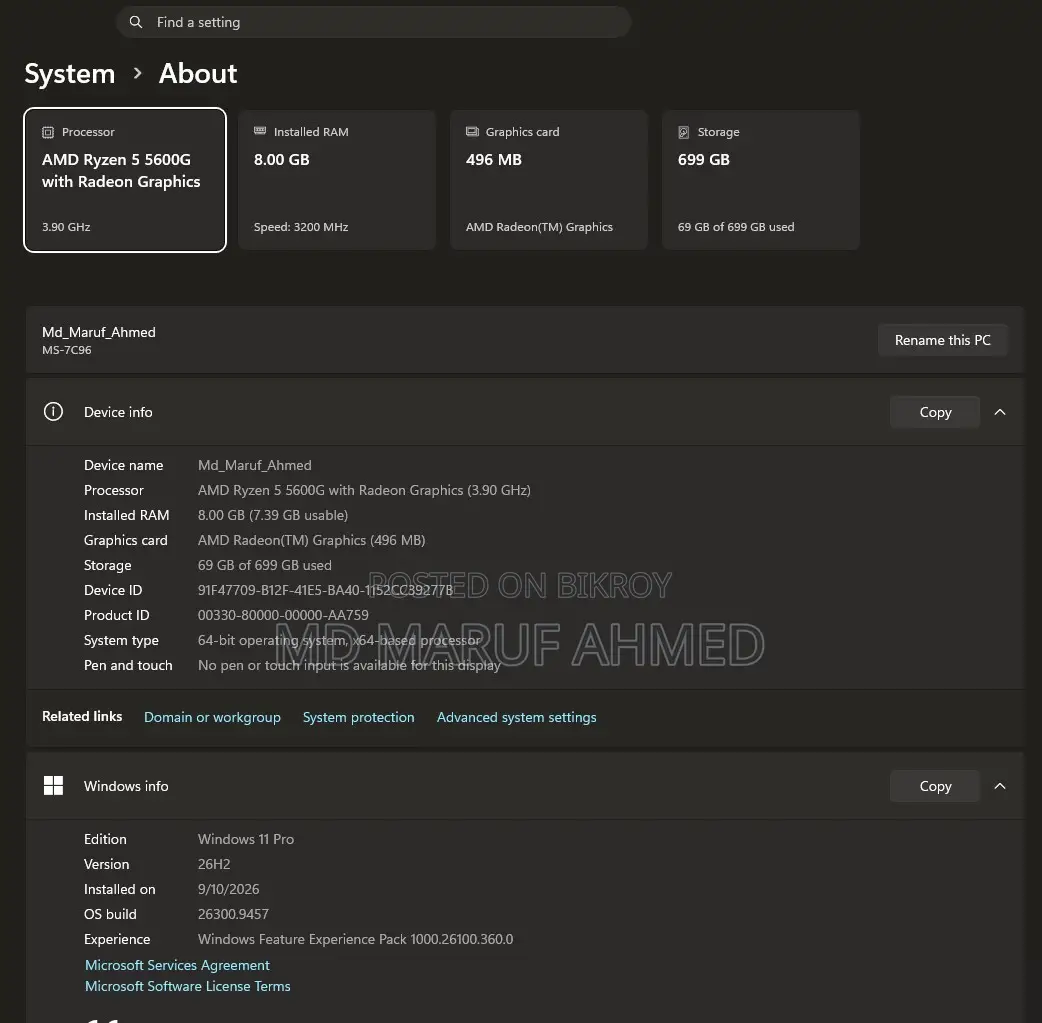Click the 69 GB of 699 GB used card text
Image resolution: width=1042 pixels, height=1023 pixels.
coord(736,227)
